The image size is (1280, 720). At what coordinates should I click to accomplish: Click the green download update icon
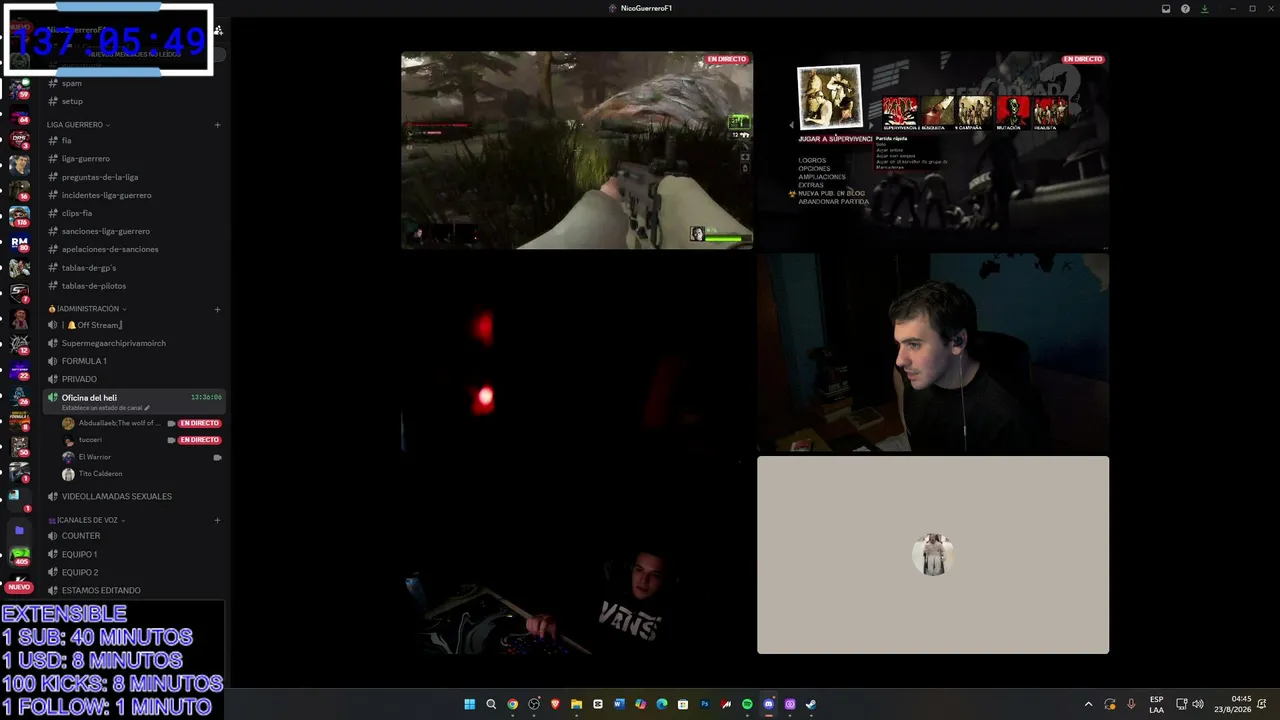point(1204,9)
